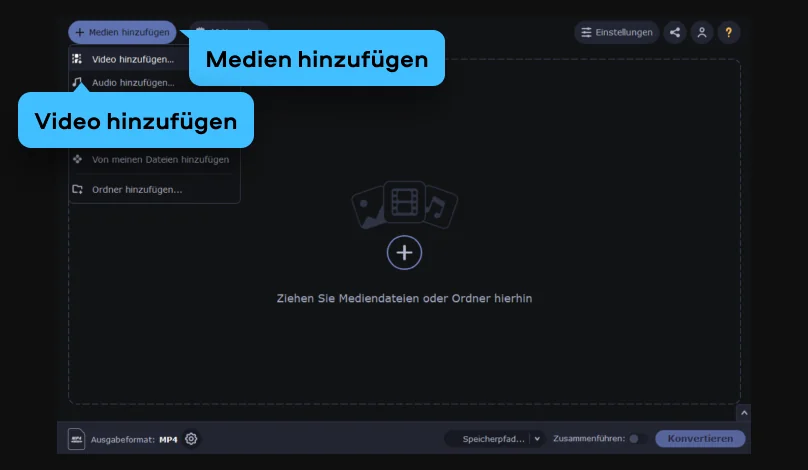Click the Ausgabeformat: MP4 label
This screenshot has height=470, width=808.
pos(134,440)
